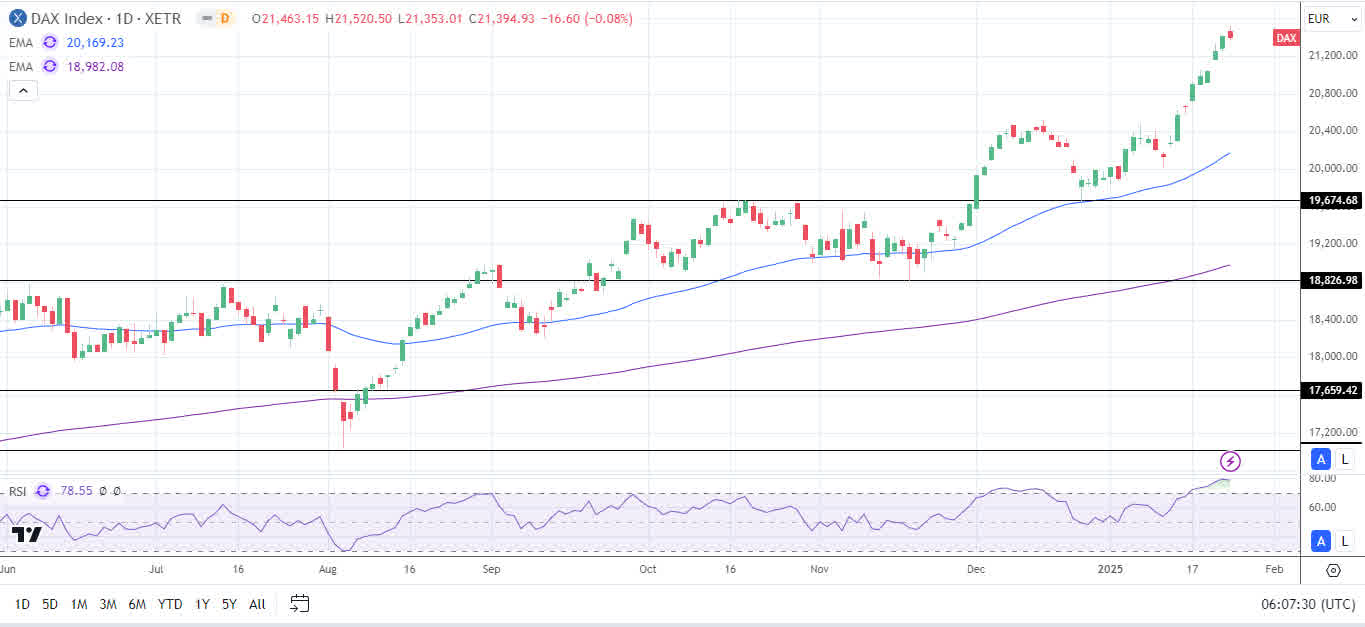Select the 1M time range

[79, 604]
